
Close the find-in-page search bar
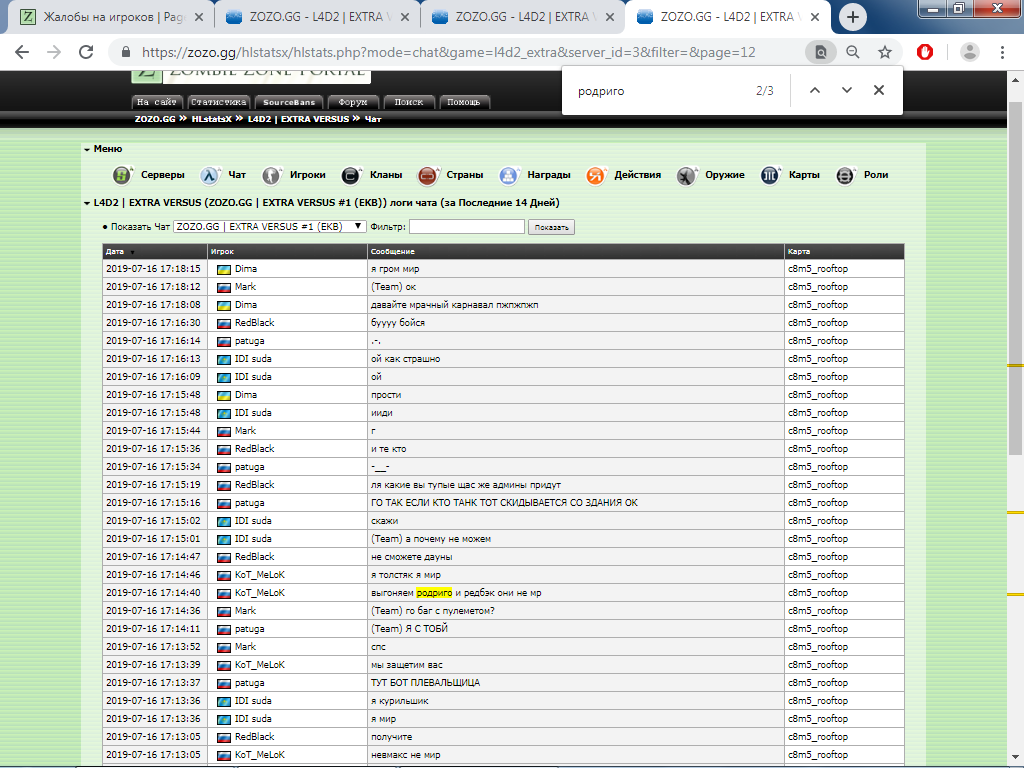(879, 90)
